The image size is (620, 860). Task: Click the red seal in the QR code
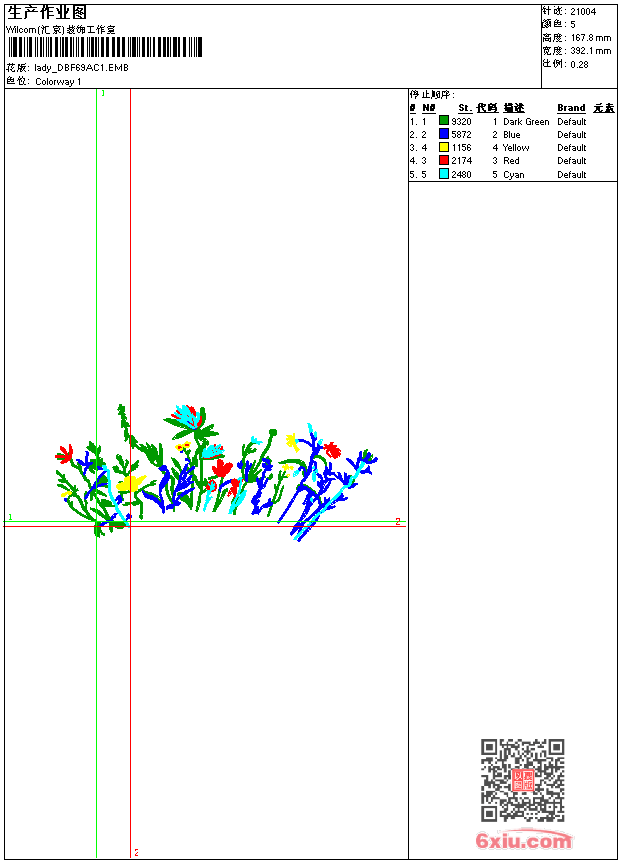coord(522,780)
